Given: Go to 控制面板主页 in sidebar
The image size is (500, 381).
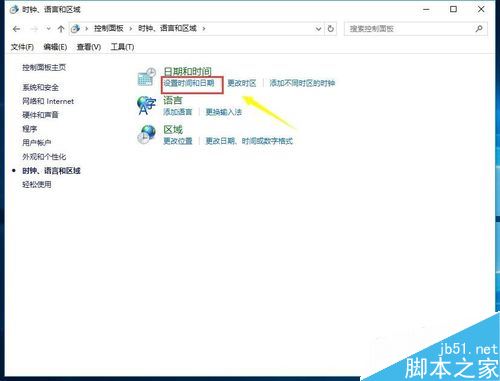Looking at the screenshot, I should tap(44, 68).
